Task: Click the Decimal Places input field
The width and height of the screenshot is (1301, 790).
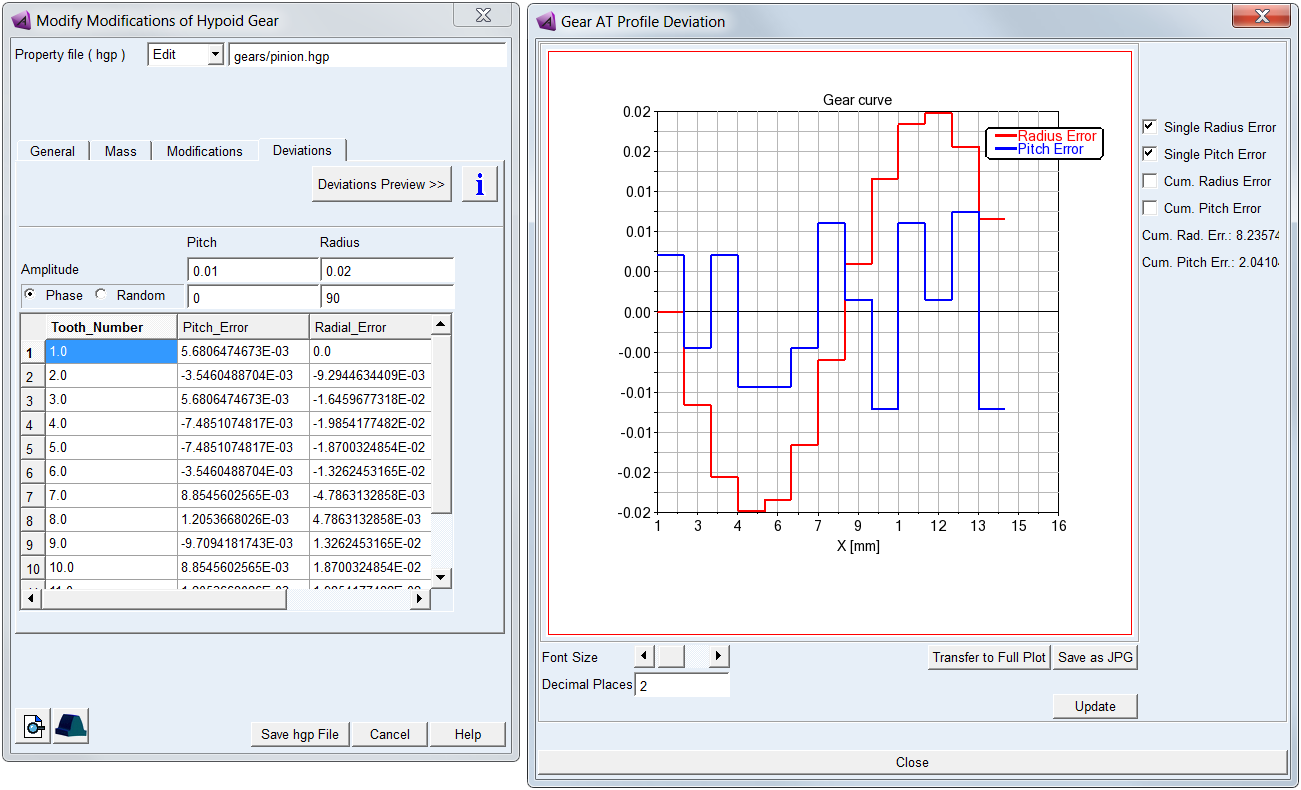Action: [x=682, y=685]
